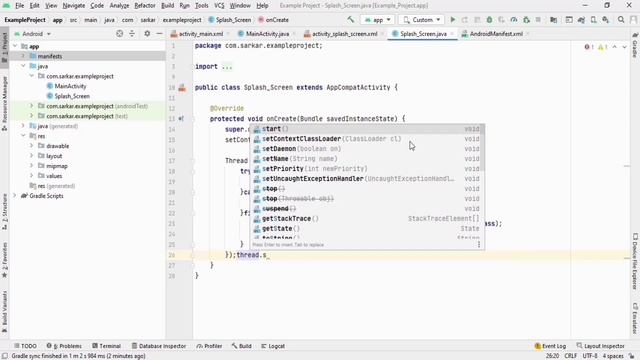Image resolution: width=640 pixels, height=360 pixels.
Task: Click the Collapse All icon in Project panel
Action: pyautogui.click(x=132, y=33)
